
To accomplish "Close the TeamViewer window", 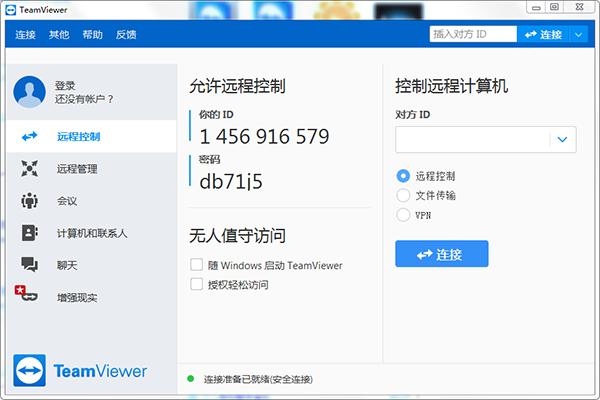I will [579, 7].
